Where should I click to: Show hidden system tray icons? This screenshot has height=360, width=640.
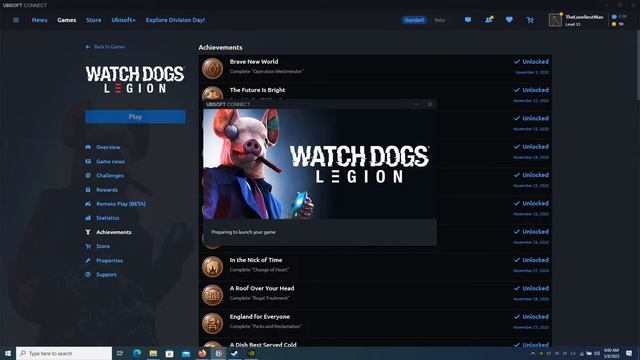533,353
